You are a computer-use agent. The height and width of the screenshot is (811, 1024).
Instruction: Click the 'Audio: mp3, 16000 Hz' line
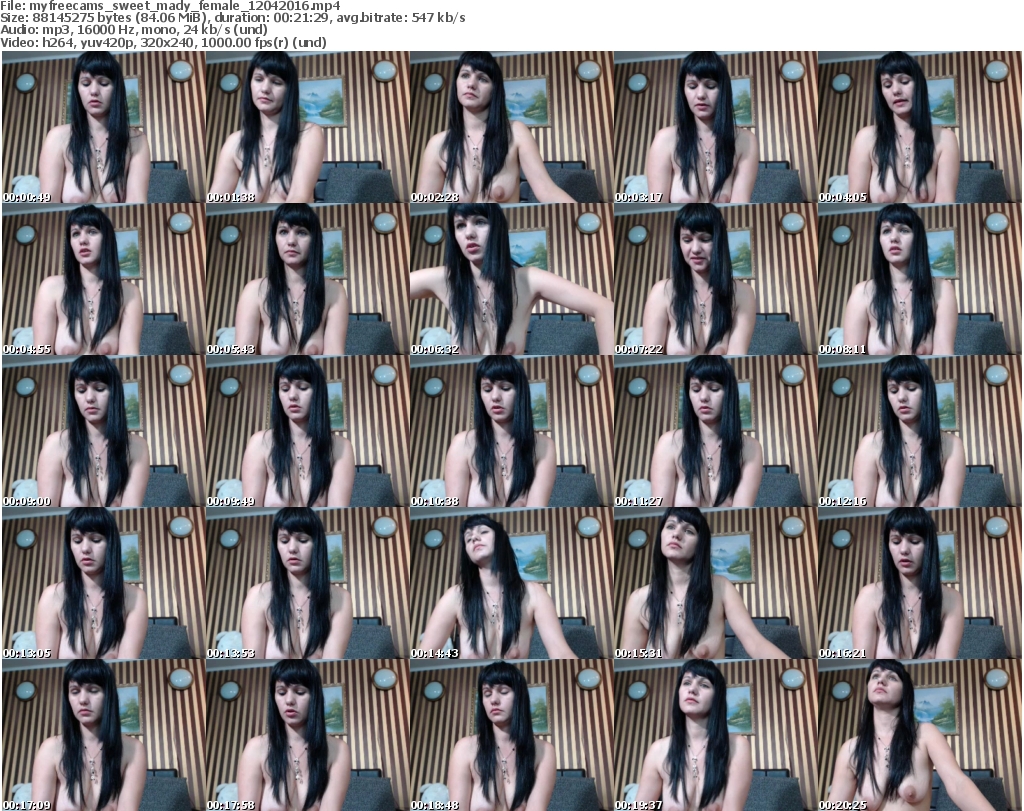[134, 30]
